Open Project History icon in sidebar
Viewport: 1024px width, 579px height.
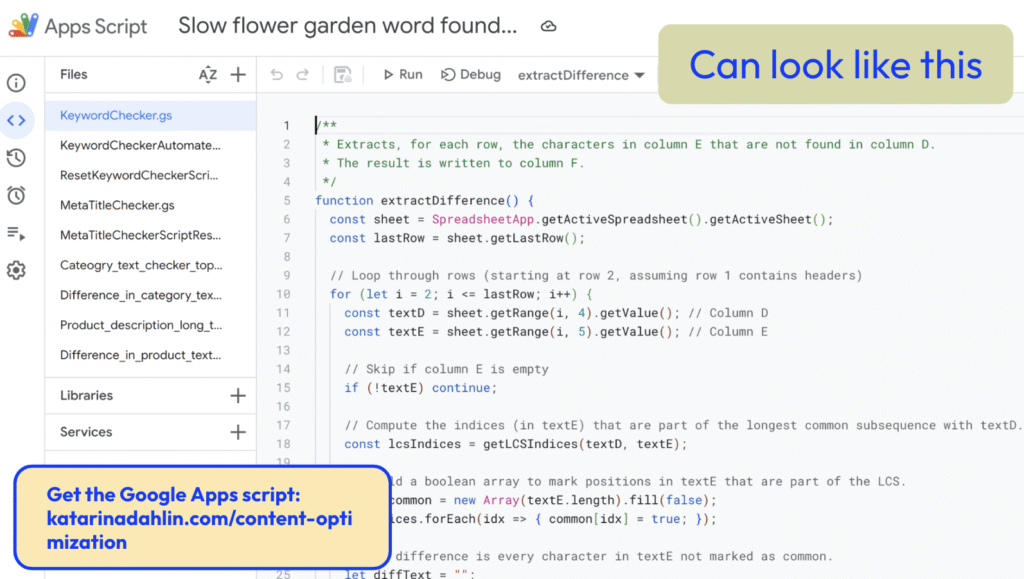tap(16, 158)
